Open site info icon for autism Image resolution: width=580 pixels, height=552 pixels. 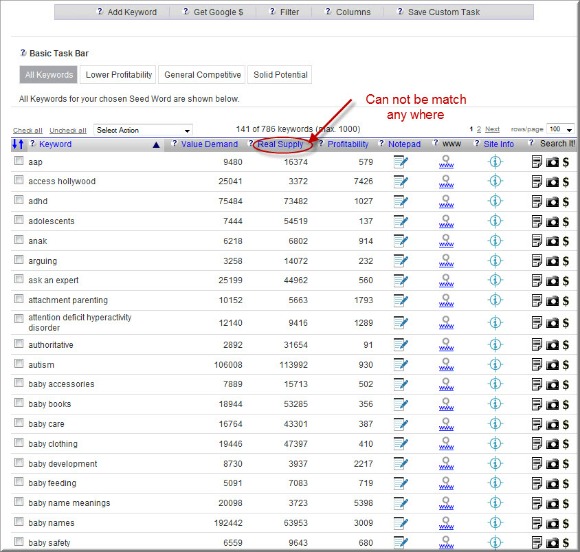pos(495,365)
